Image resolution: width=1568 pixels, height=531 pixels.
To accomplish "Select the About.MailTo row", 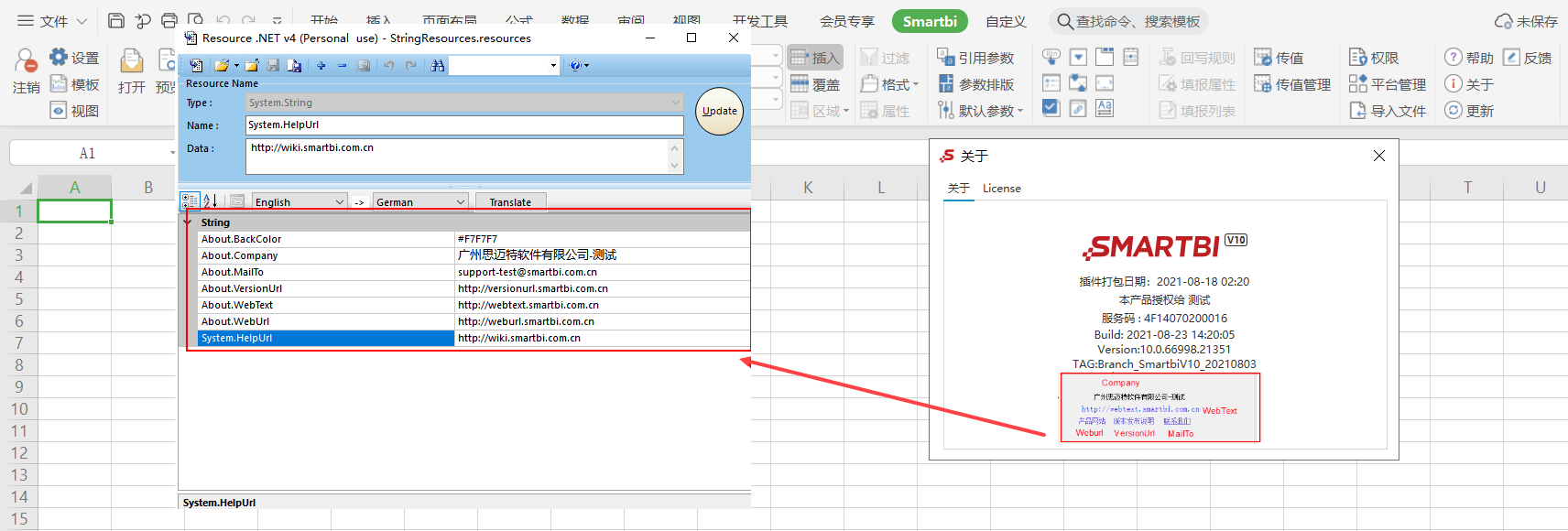I will [x=474, y=272].
